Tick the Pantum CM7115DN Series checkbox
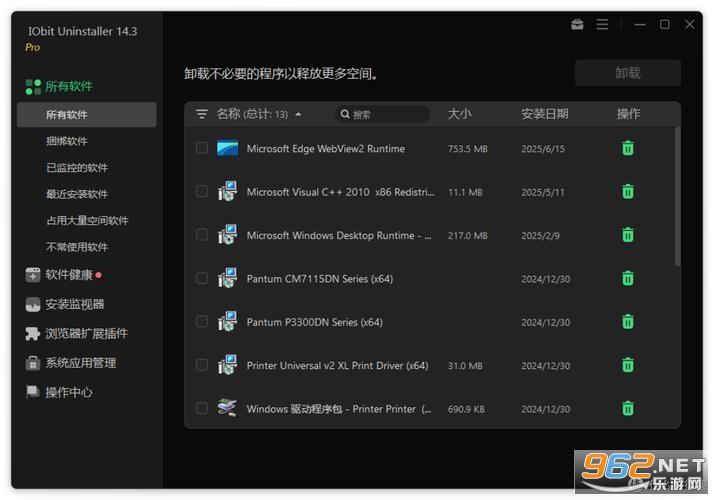Viewport: 714px width, 500px height. (x=202, y=278)
